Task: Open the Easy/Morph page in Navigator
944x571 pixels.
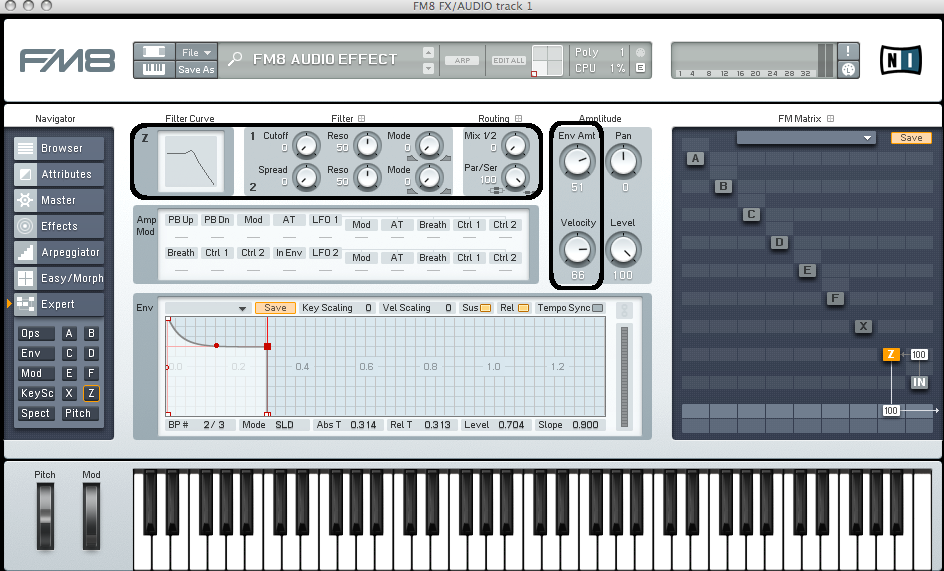Action: 59,278
